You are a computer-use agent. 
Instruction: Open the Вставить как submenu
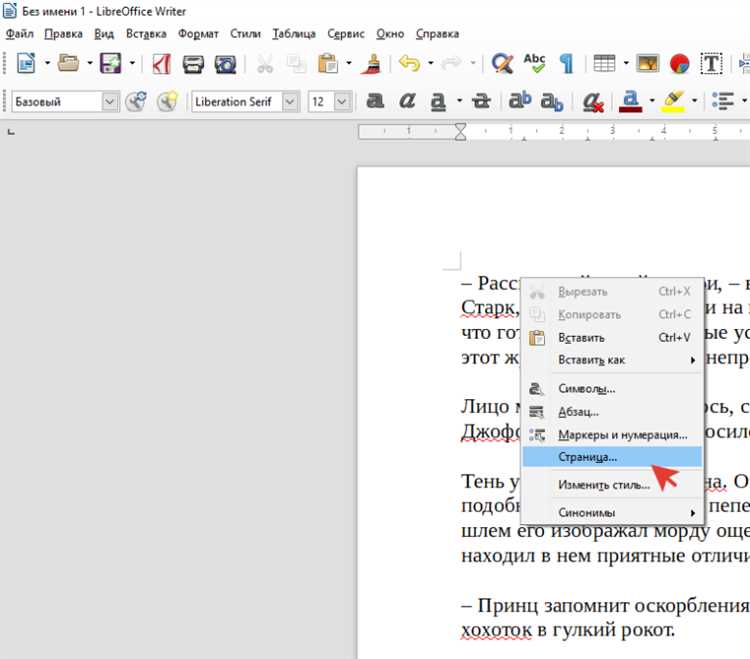tap(612, 360)
